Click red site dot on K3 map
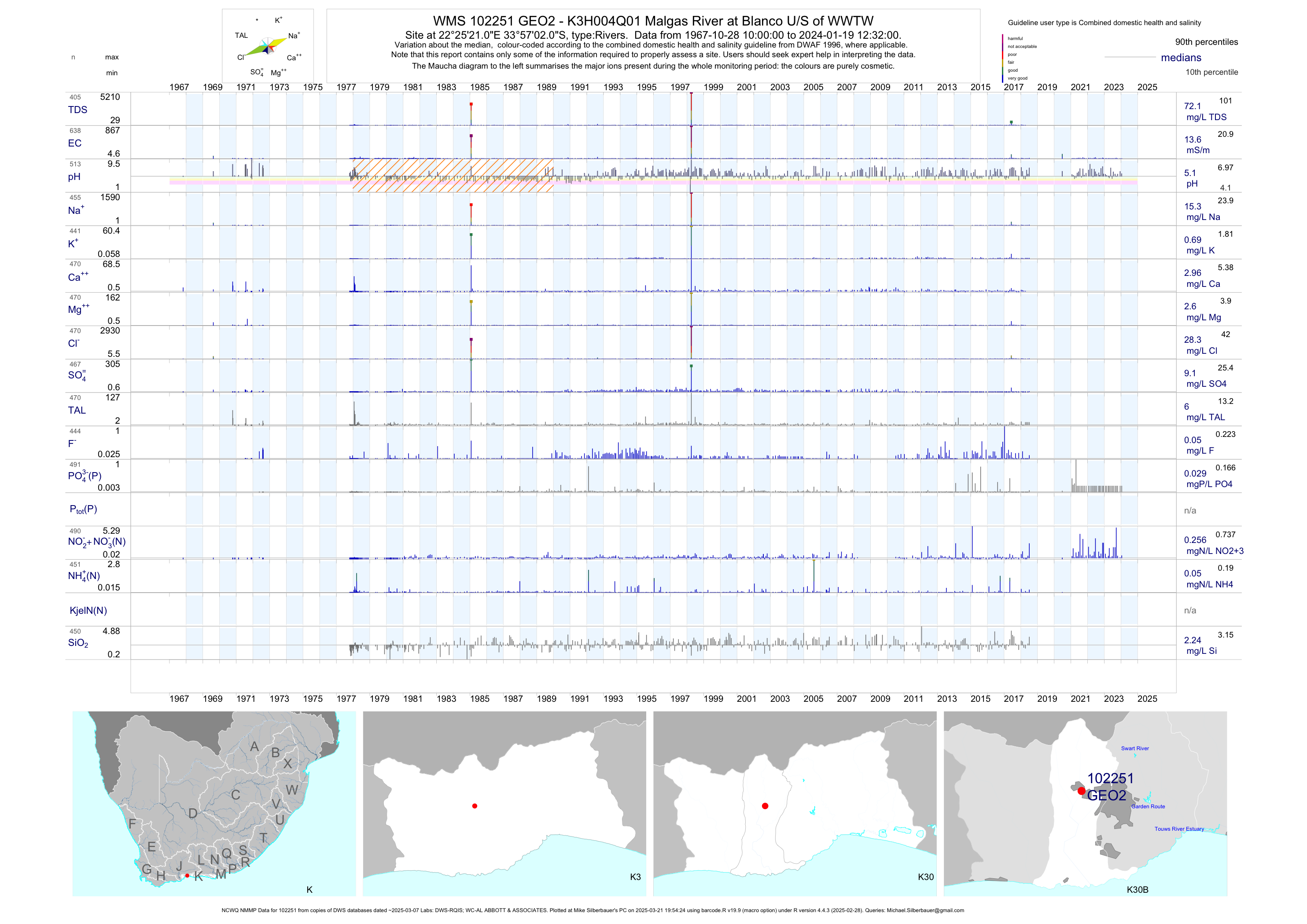This screenshot has width=1307, height=924. tap(475, 806)
